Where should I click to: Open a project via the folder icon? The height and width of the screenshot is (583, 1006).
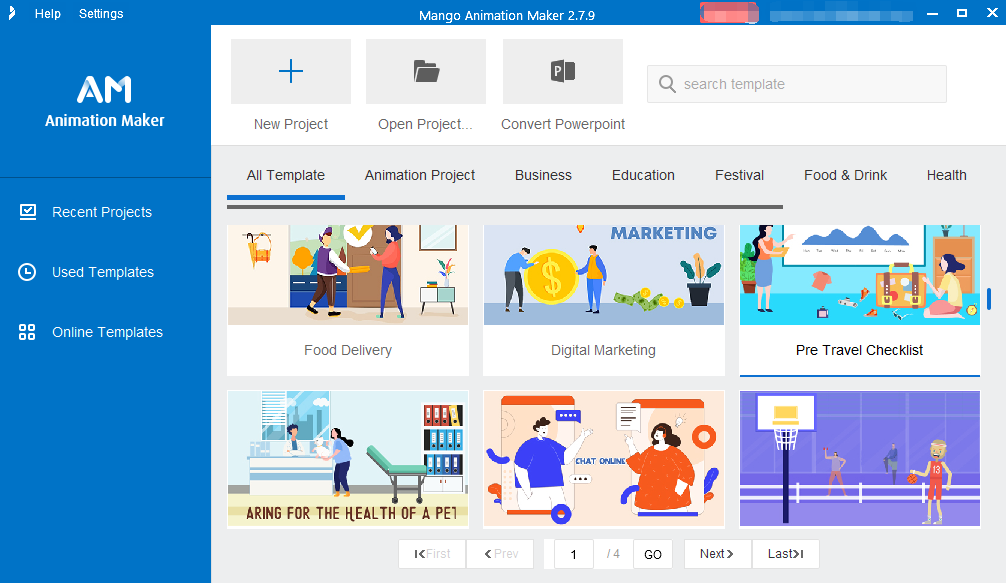point(426,71)
